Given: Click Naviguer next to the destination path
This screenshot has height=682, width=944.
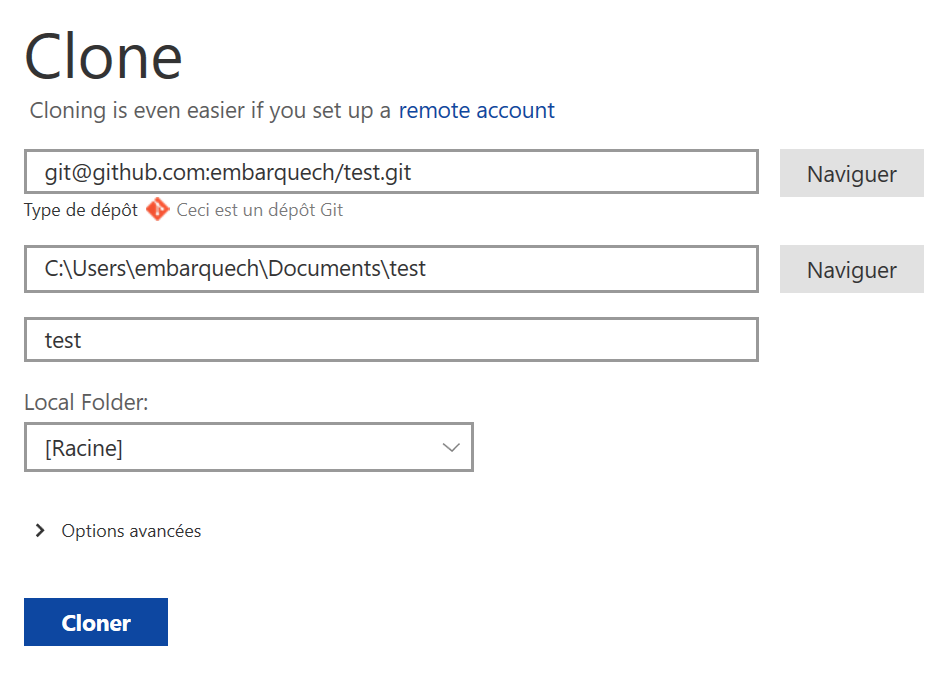Looking at the screenshot, I should click(851, 270).
